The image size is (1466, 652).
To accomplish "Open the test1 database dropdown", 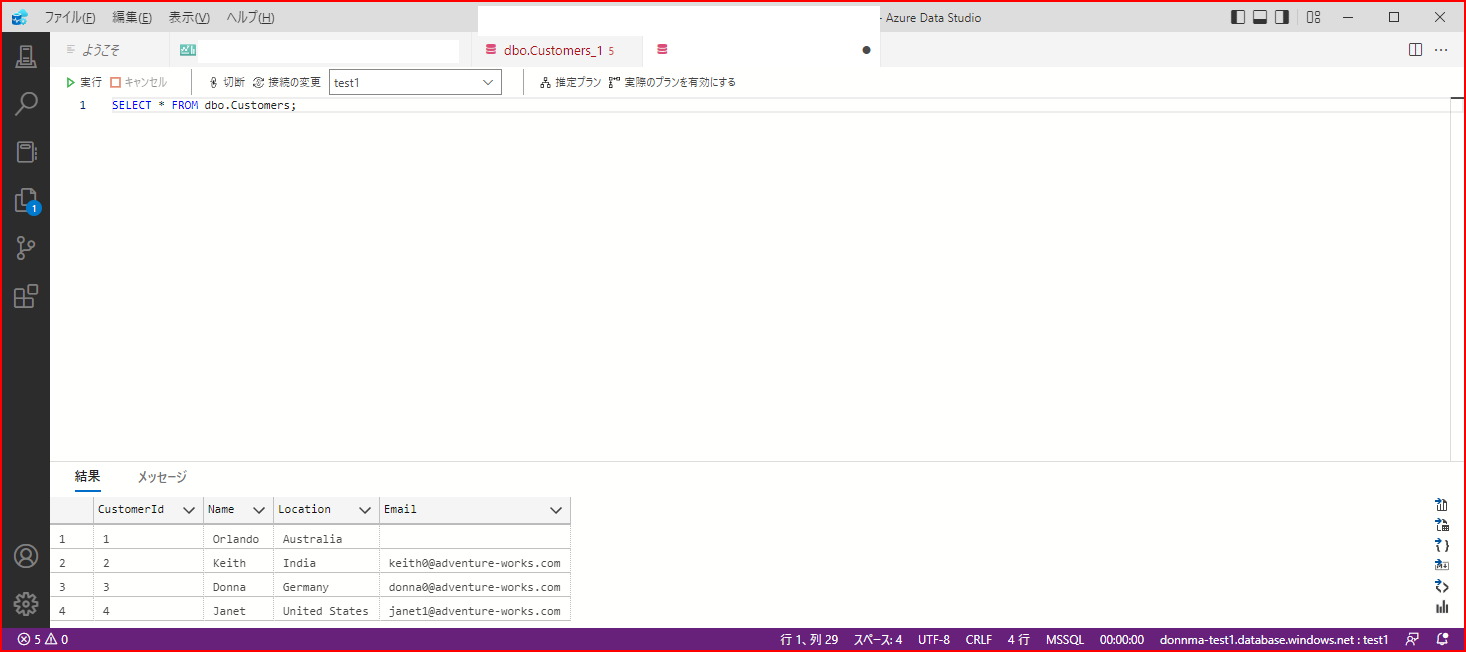I will click(x=415, y=82).
